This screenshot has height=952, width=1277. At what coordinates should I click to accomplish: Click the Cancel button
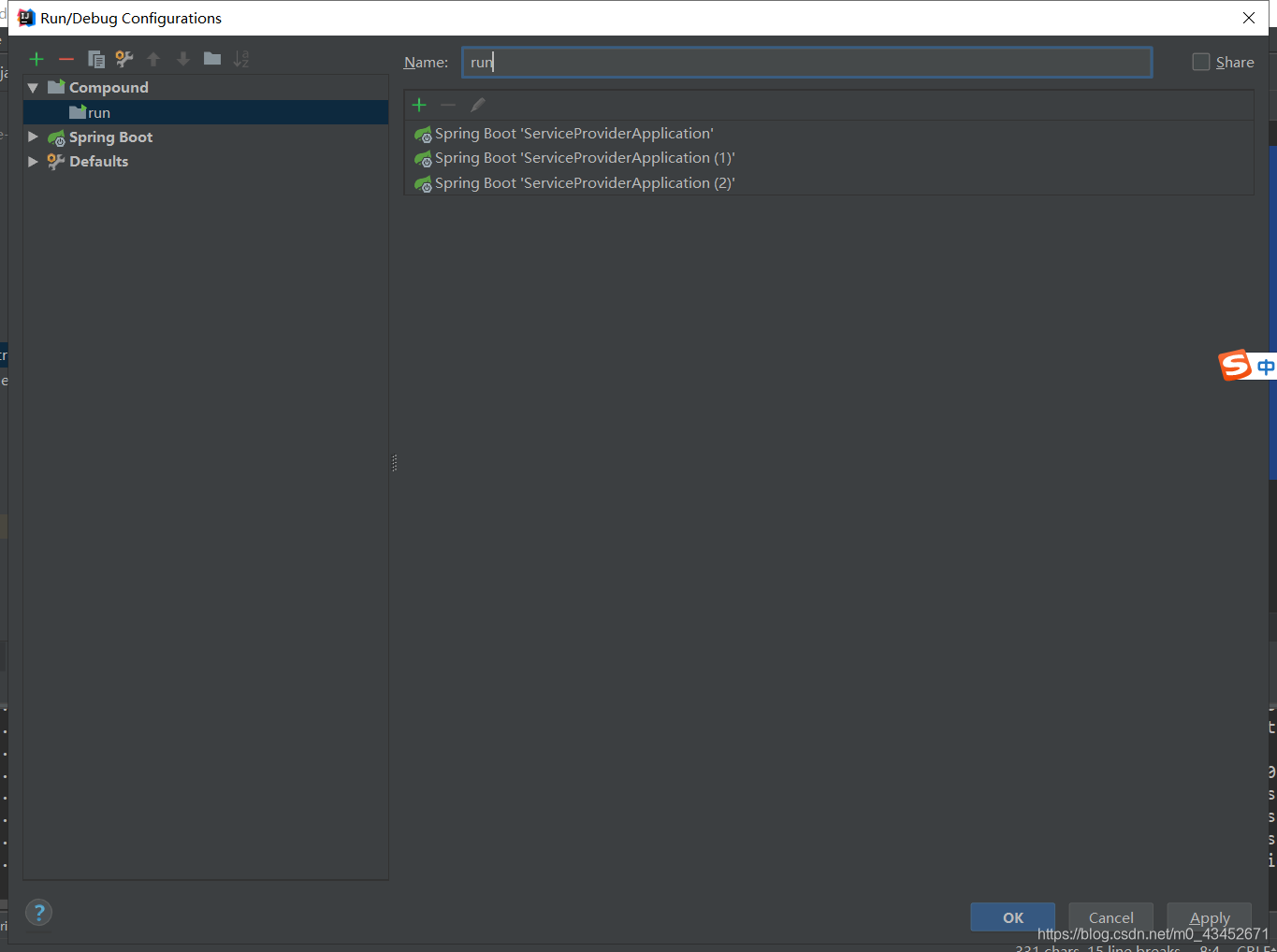(1110, 917)
